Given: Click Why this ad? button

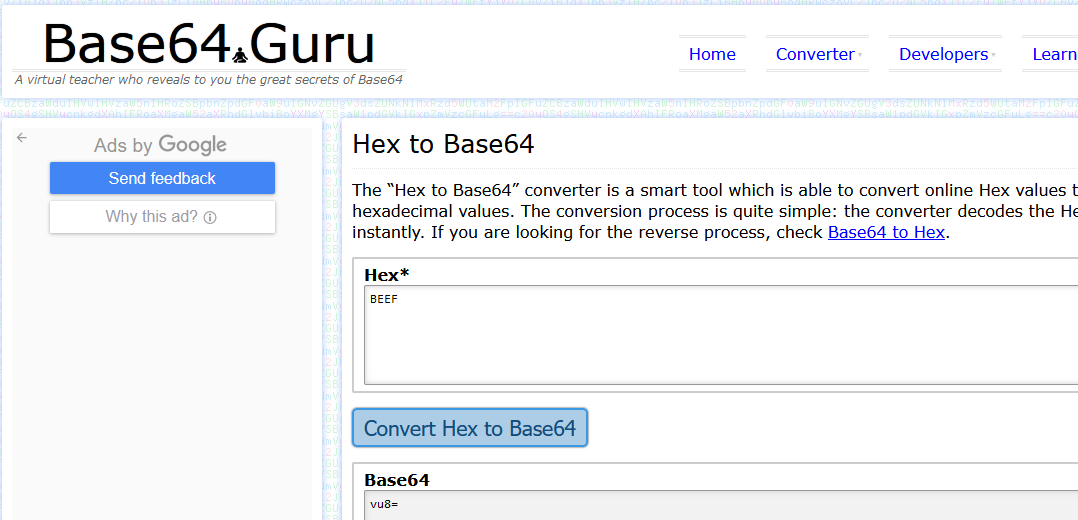Looking at the screenshot, I should [162, 217].
